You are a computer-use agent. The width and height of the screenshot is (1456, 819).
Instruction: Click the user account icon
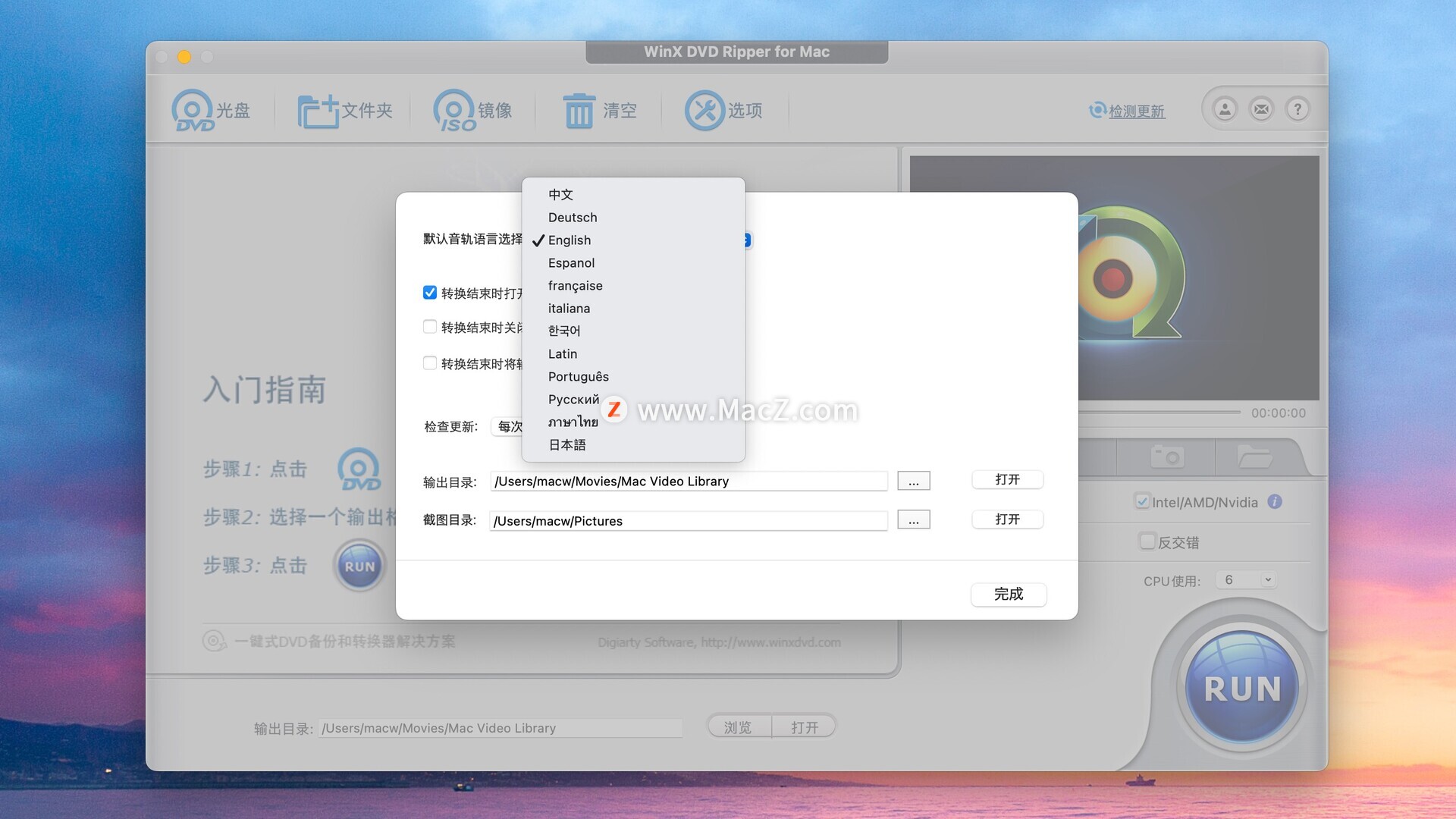pyautogui.click(x=1225, y=109)
